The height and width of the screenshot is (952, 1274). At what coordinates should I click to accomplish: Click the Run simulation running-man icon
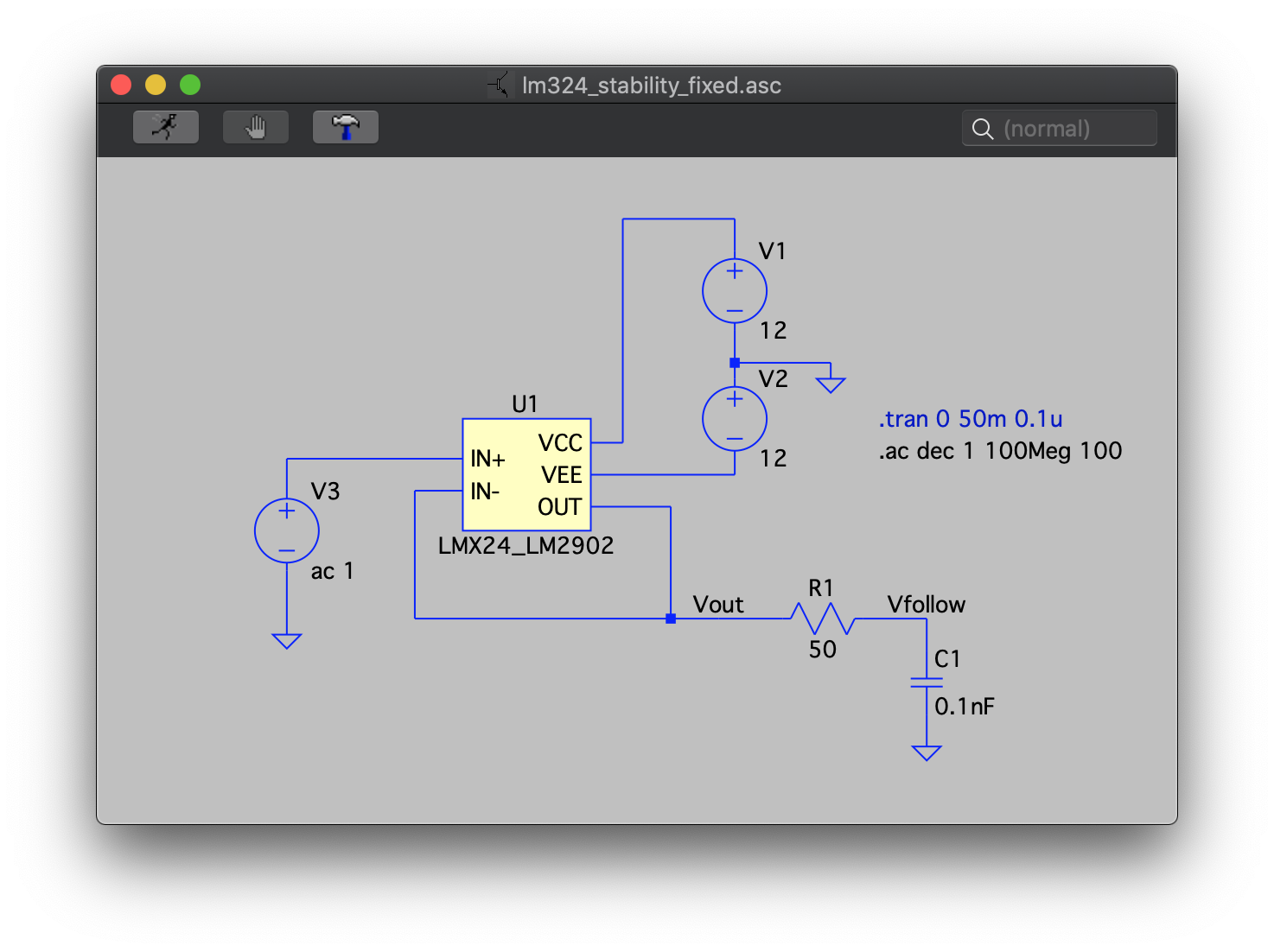click(x=165, y=127)
